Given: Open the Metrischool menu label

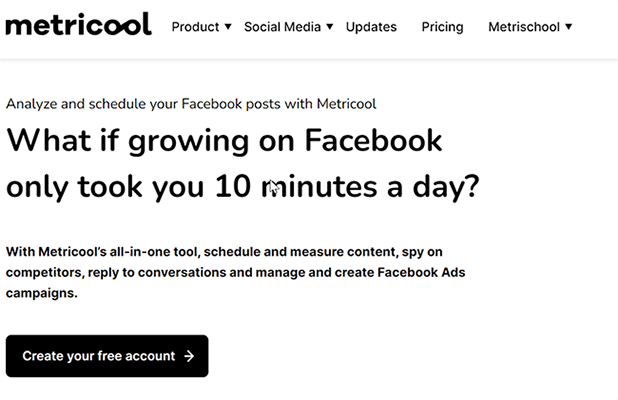Looking at the screenshot, I should click(x=524, y=27).
